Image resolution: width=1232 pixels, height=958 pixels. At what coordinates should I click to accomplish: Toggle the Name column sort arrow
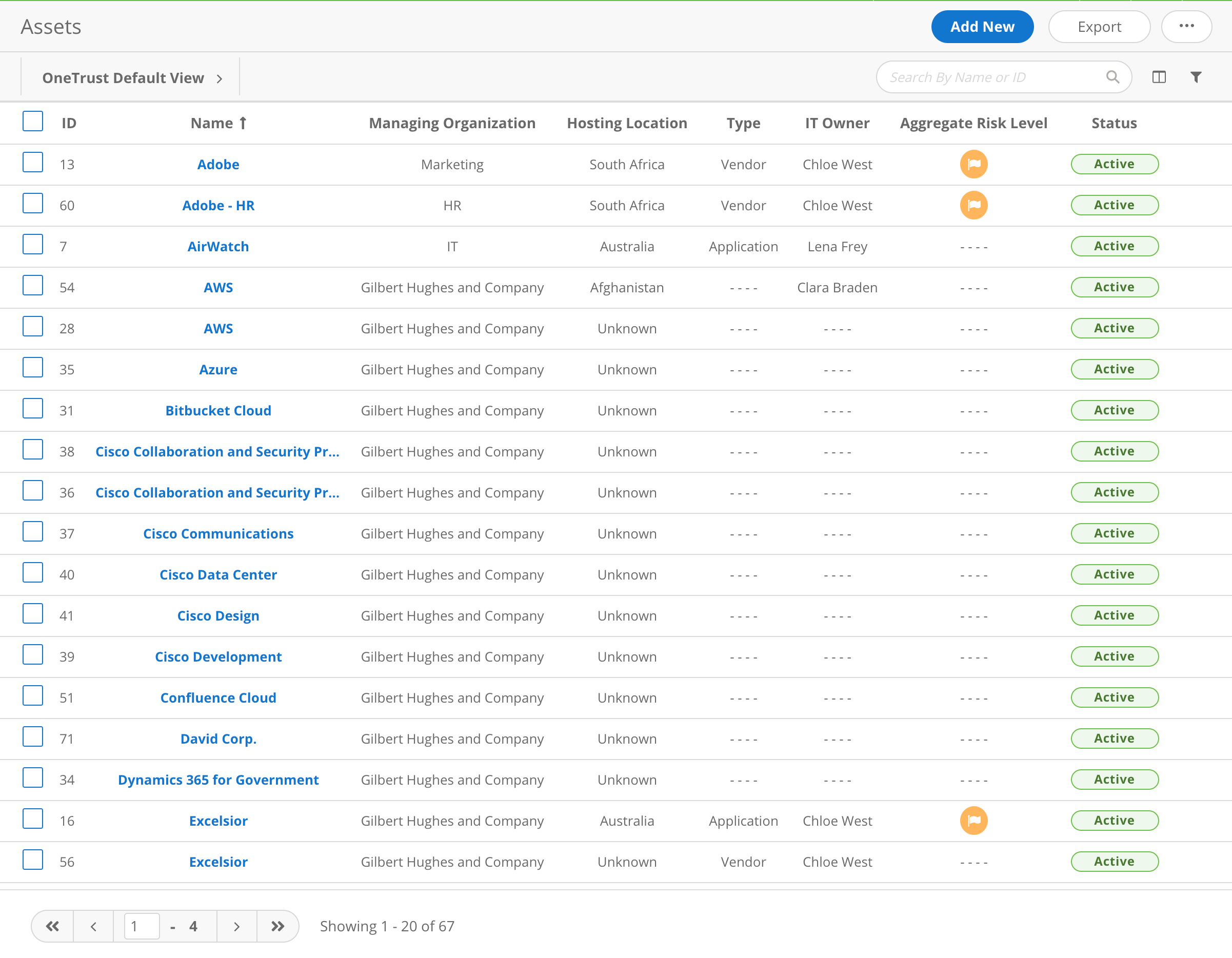click(243, 123)
